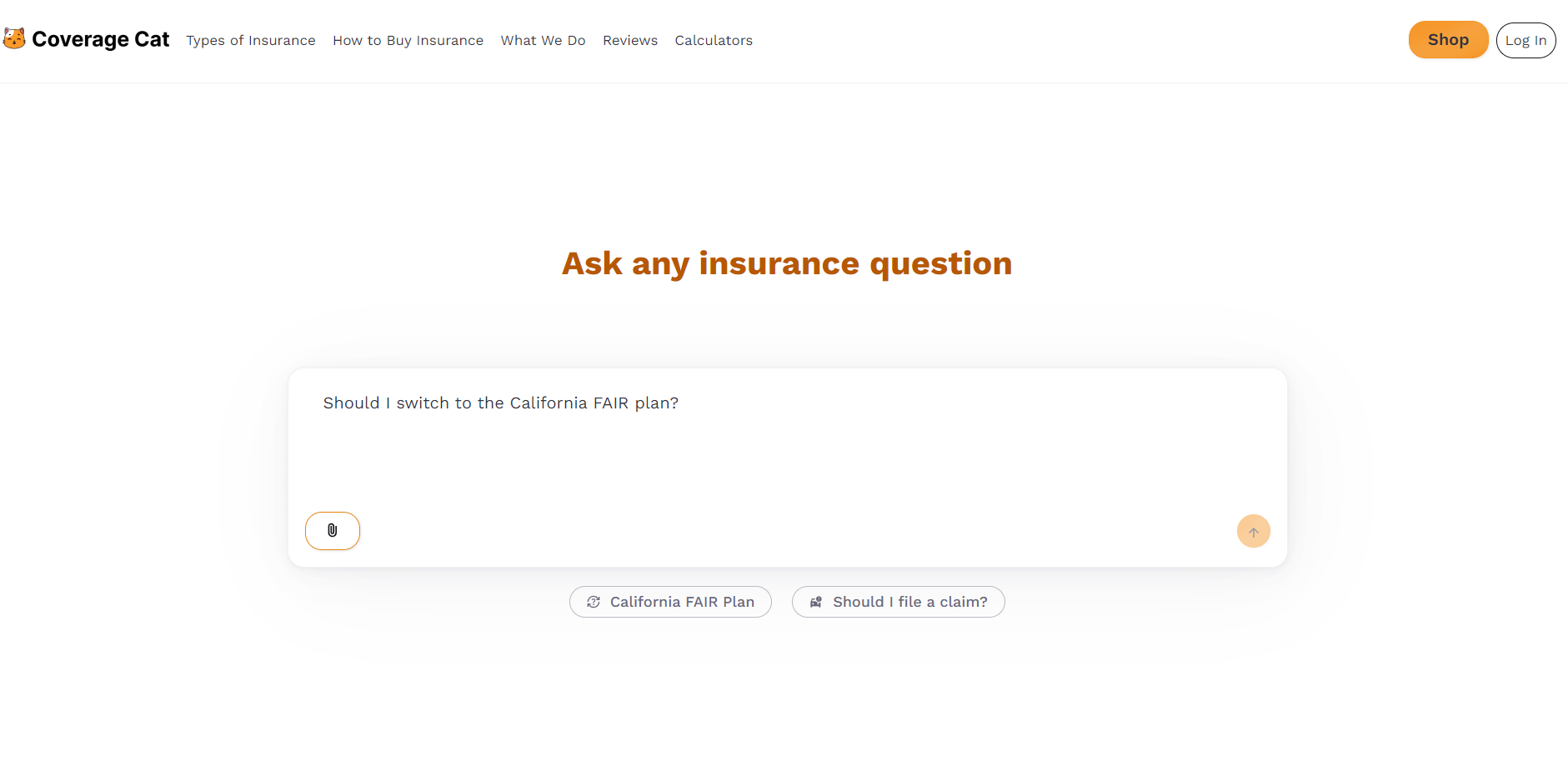Open the Calculators menu

point(714,40)
